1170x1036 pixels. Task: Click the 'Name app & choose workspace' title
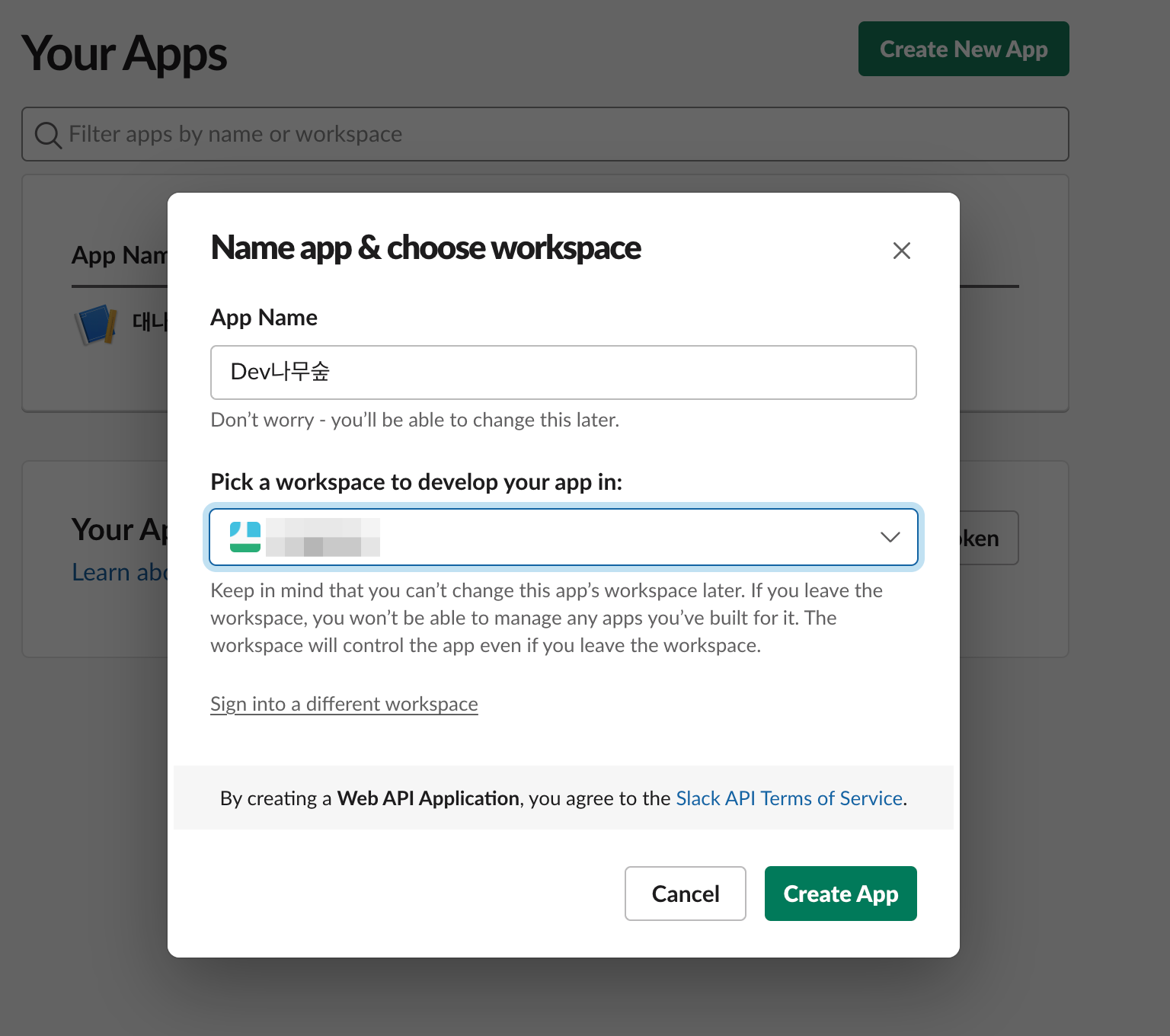coord(426,248)
